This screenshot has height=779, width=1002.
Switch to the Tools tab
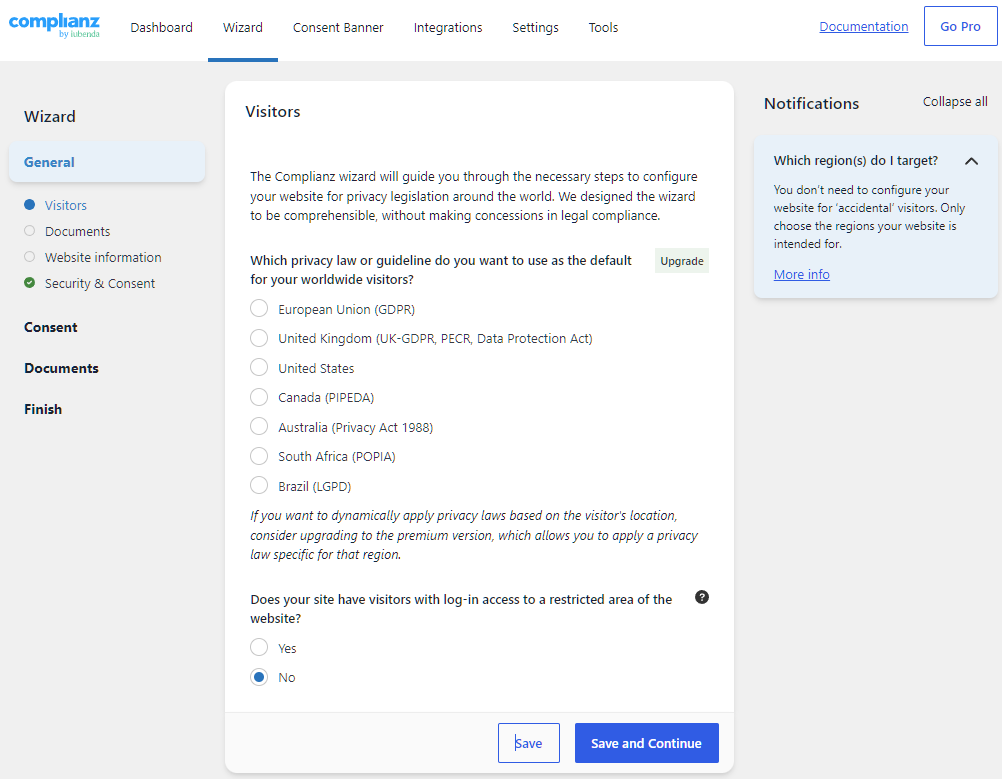pyautogui.click(x=603, y=27)
